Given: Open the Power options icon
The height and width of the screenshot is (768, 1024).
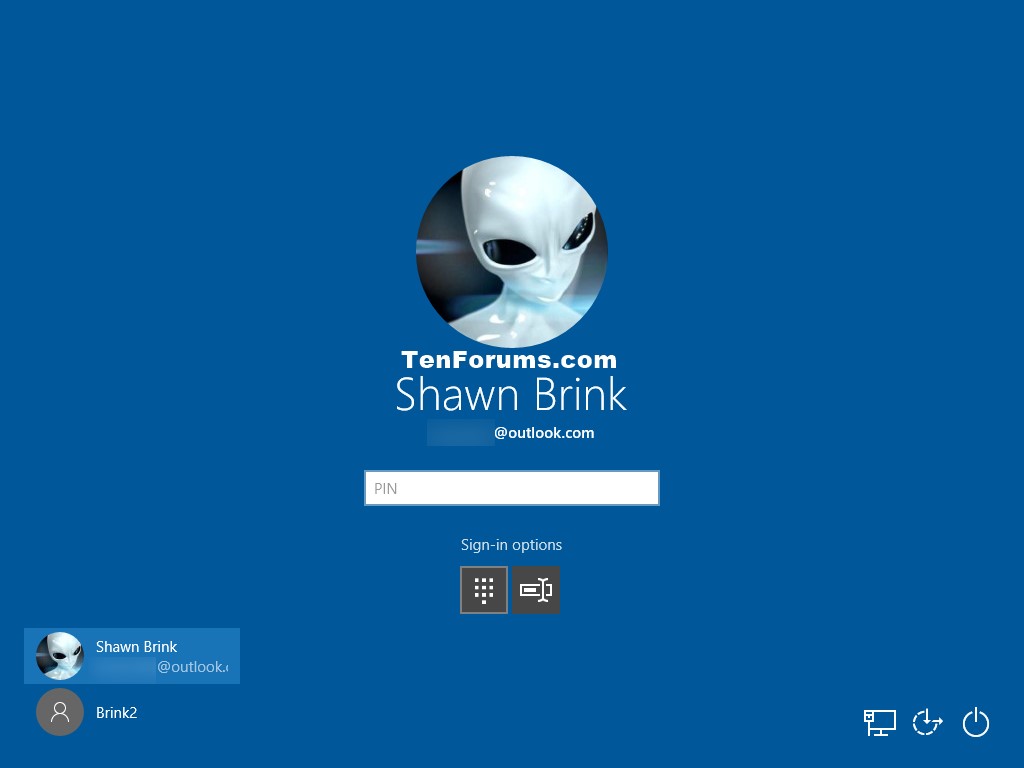Looking at the screenshot, I should coord(976,722).
